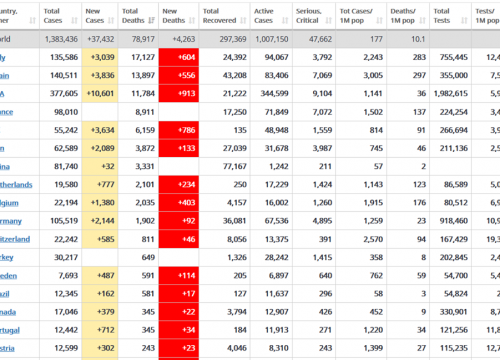Select total deaths value 17,127
This screenshot has width=500, height=360.
point(143,57)
